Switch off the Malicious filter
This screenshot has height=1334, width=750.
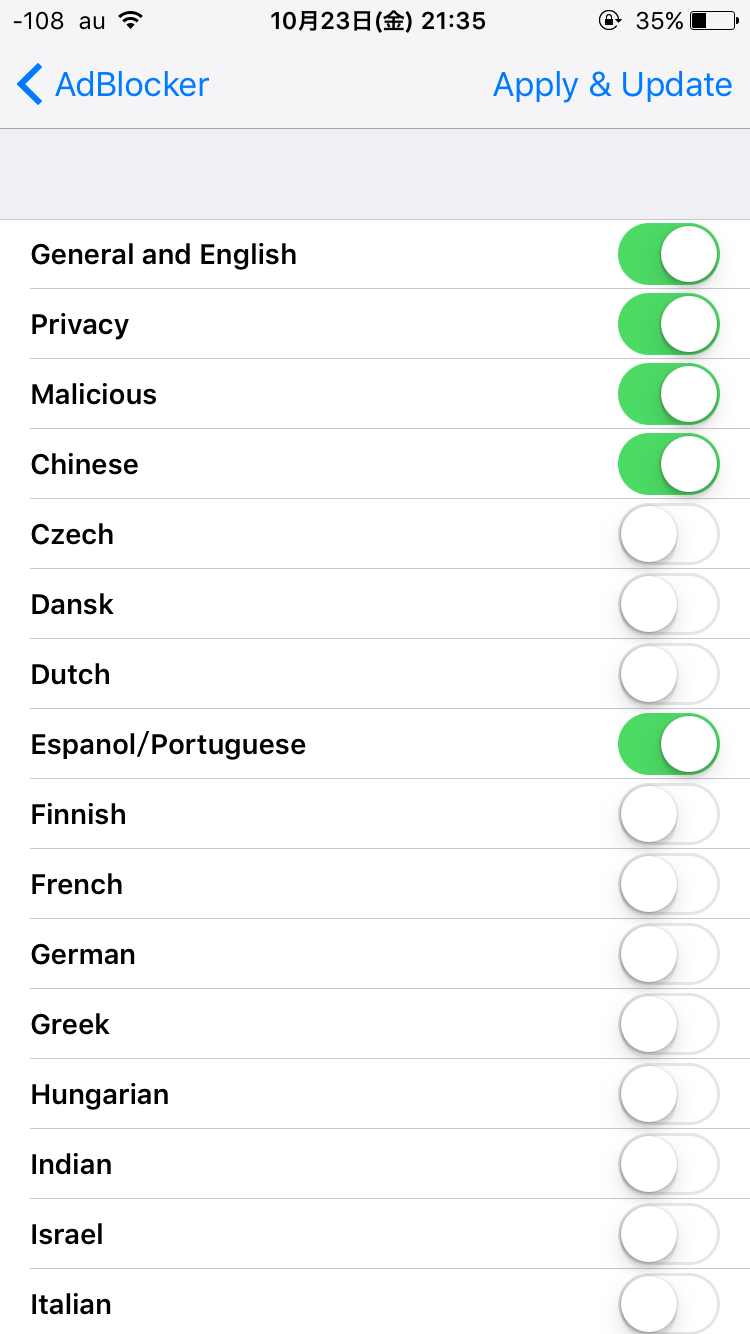point(668,395)
